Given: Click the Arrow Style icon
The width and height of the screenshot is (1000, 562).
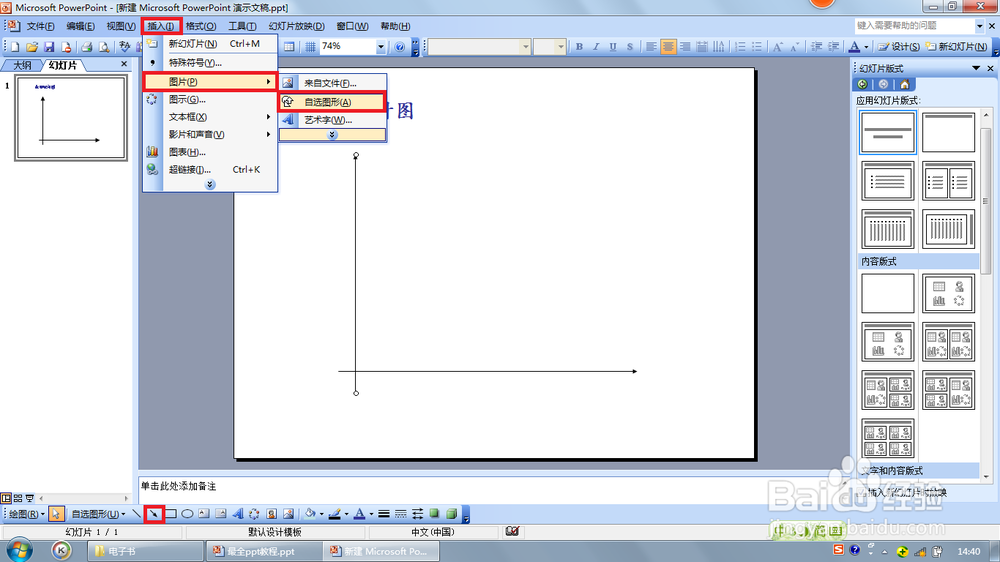Looking at the screenshot, I should coord(417,514).
